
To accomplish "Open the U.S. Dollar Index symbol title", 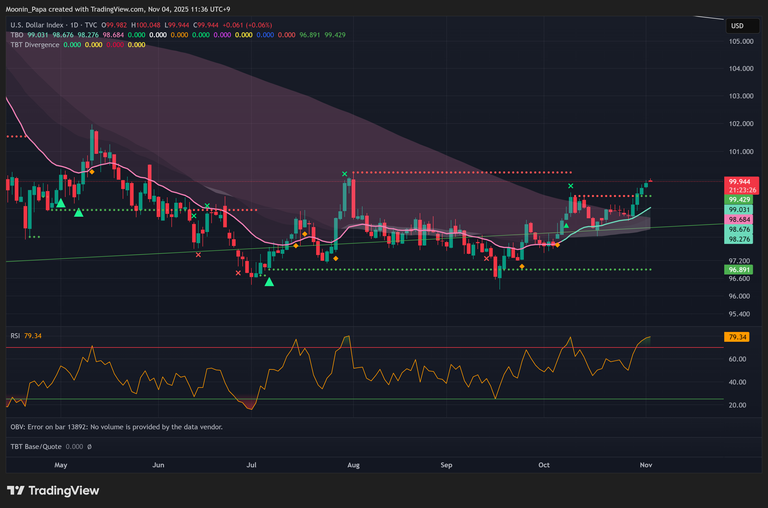I will tap(47, 24).
